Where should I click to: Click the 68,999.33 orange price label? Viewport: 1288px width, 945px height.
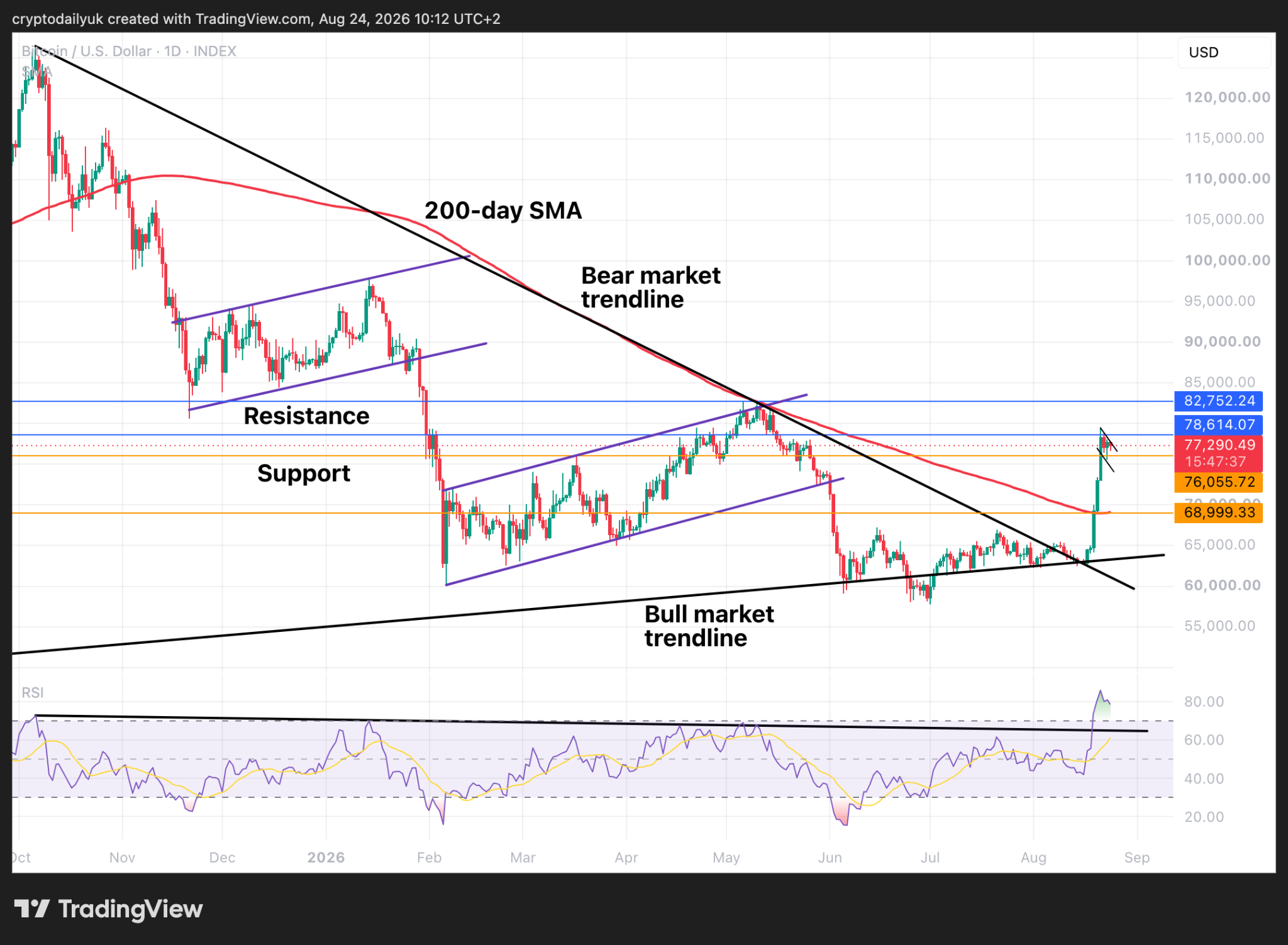[x=1219, y=512]
